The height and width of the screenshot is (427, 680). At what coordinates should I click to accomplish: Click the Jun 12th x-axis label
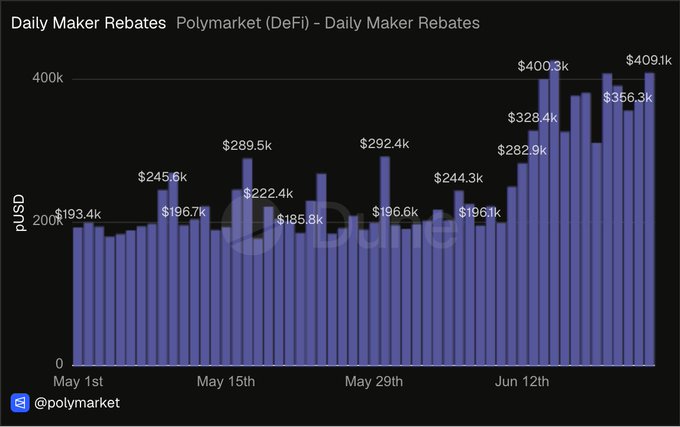522,381
